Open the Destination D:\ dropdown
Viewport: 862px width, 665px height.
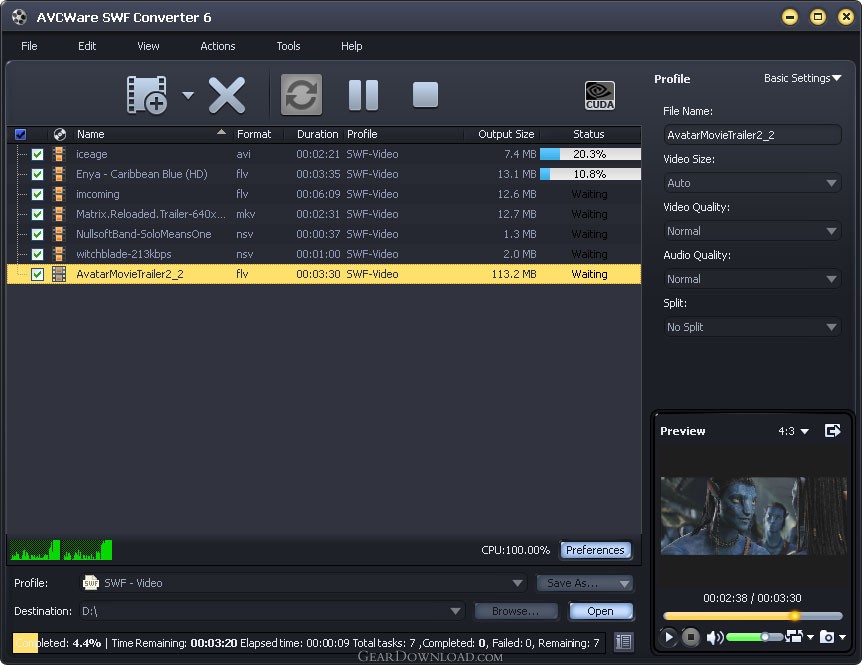[x=272, y=611]
